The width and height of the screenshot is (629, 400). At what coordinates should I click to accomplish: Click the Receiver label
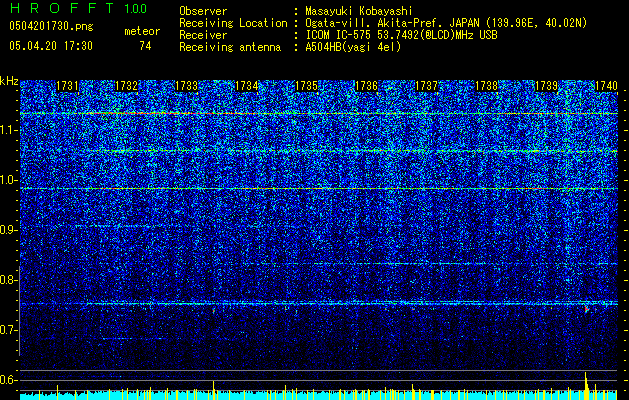[203, 35]
